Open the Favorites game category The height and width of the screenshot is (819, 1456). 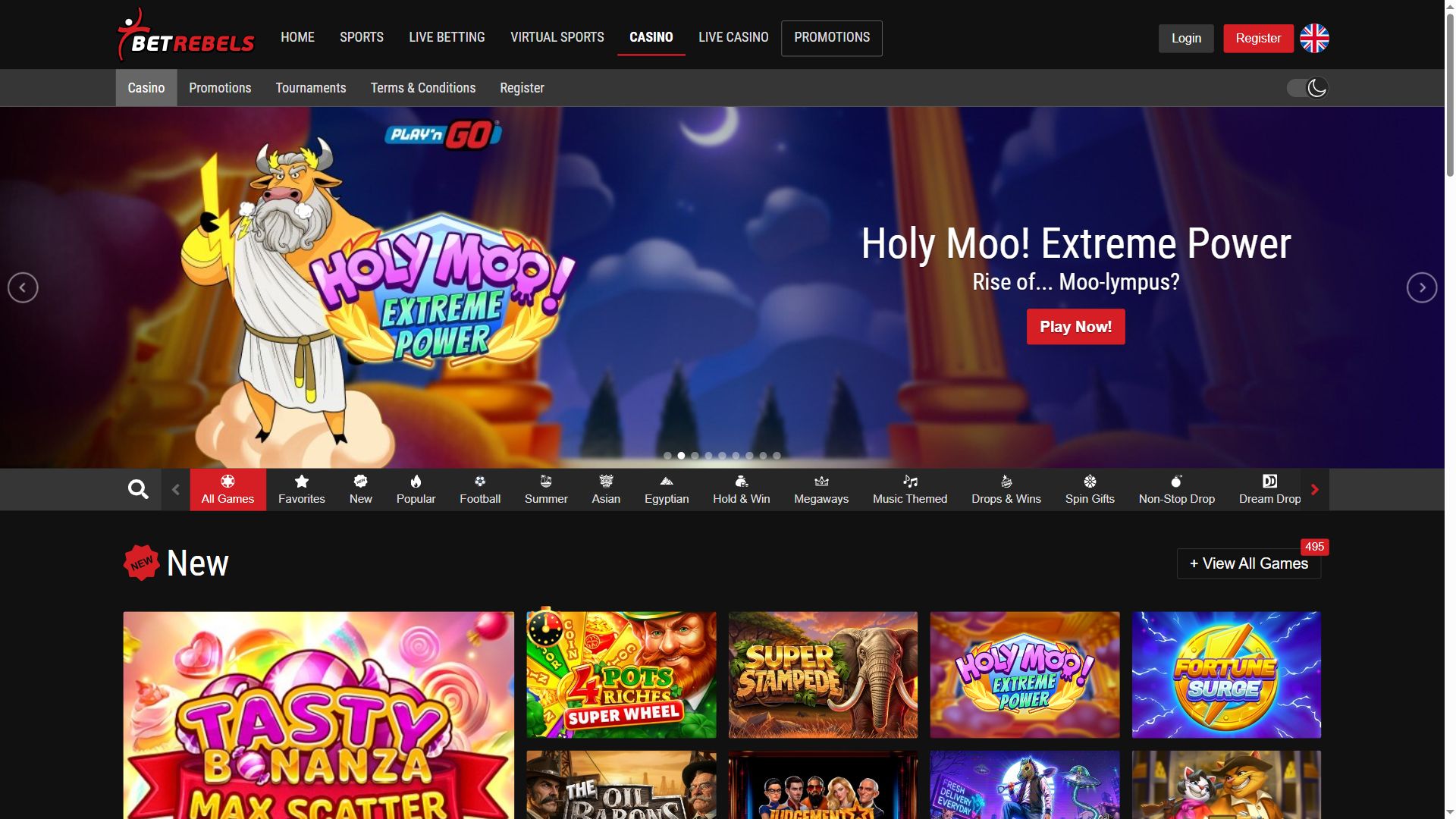click(x=301, y=489)
